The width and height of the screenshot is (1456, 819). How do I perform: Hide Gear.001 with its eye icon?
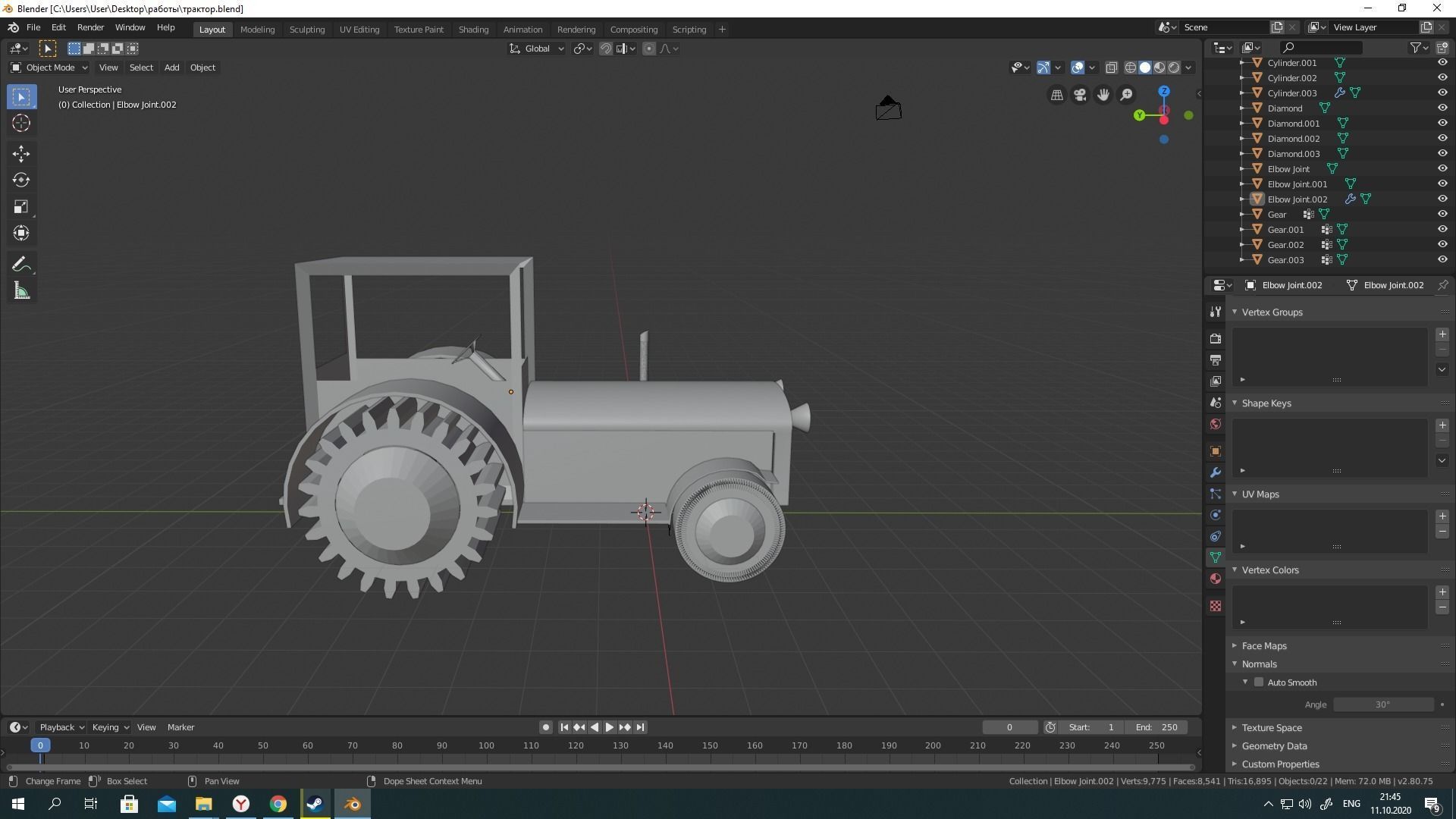(x=1442, y=229)
